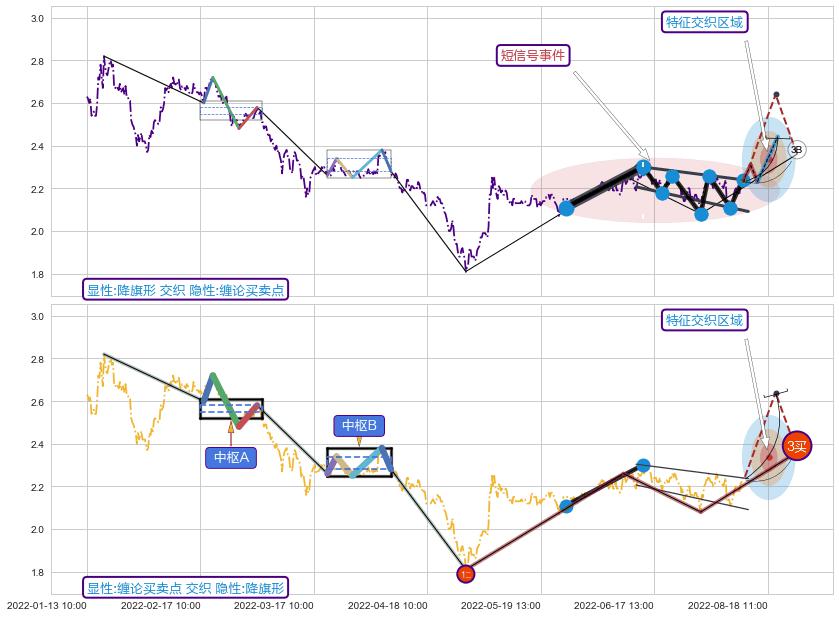Click the "中枢B" blue label
839x617 pixels.
tap(359, 426)
